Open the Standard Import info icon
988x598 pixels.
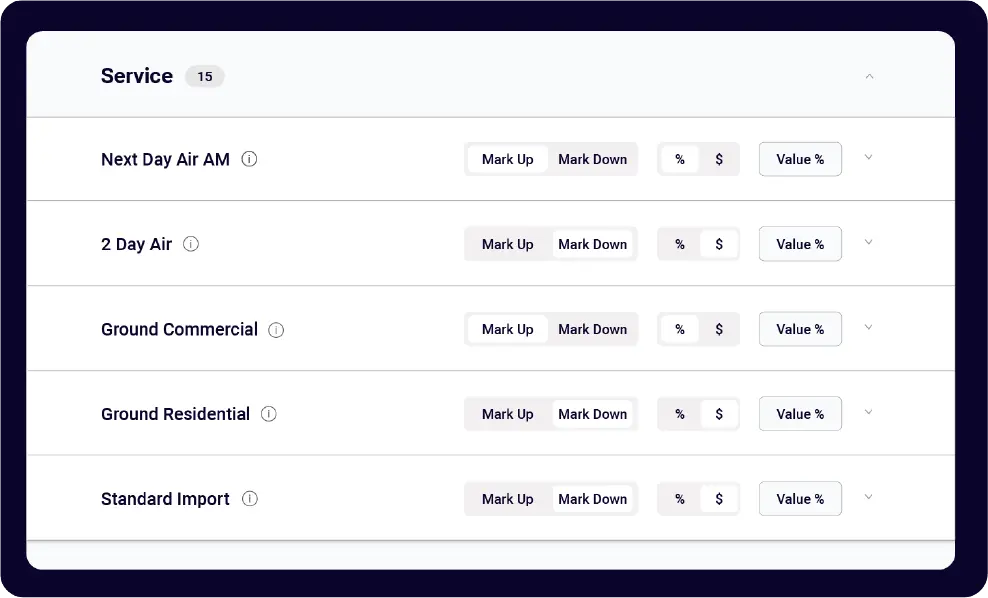coord(249,499)
